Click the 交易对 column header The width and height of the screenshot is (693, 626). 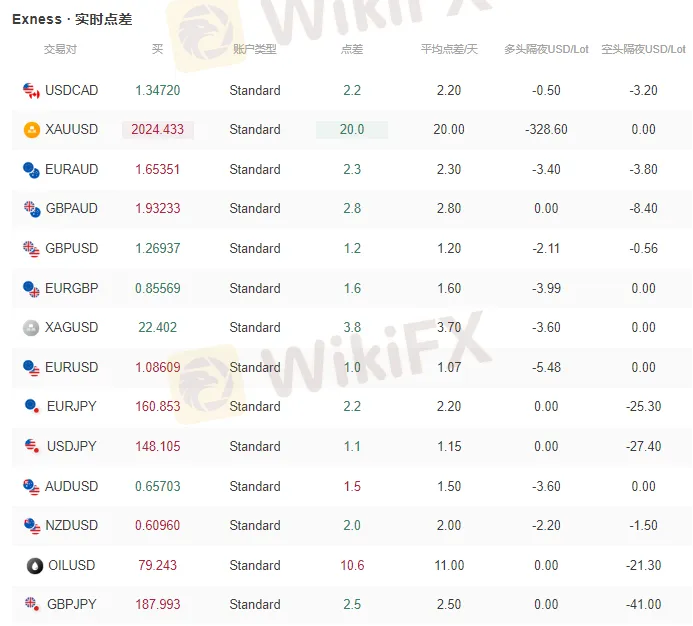[x=60, y=49]
